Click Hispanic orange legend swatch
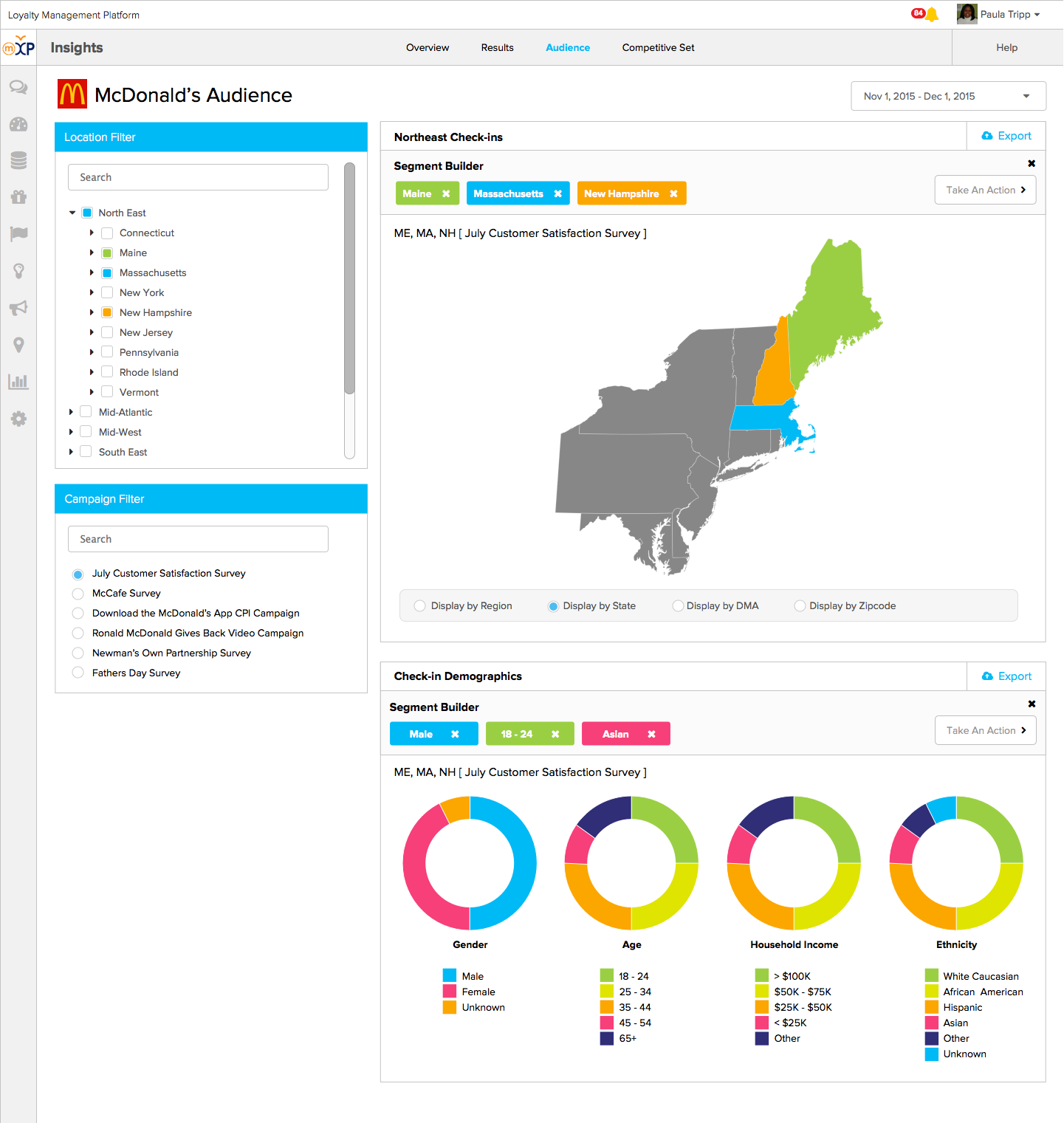 931,1007
